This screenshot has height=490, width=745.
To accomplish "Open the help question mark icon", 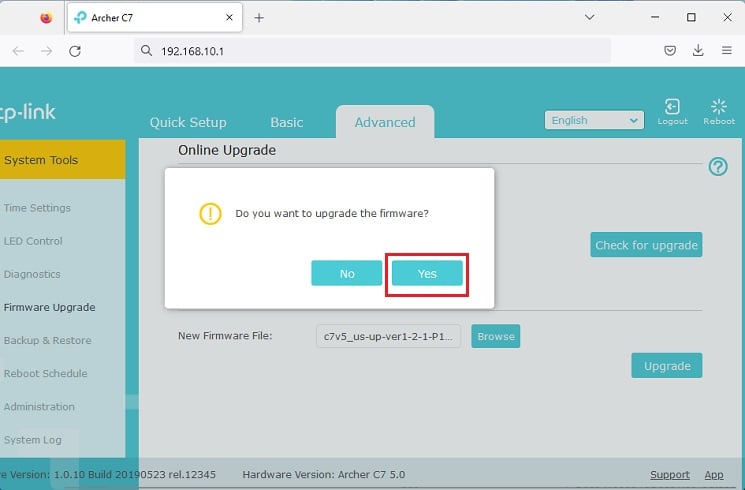I will pos(718,167).
